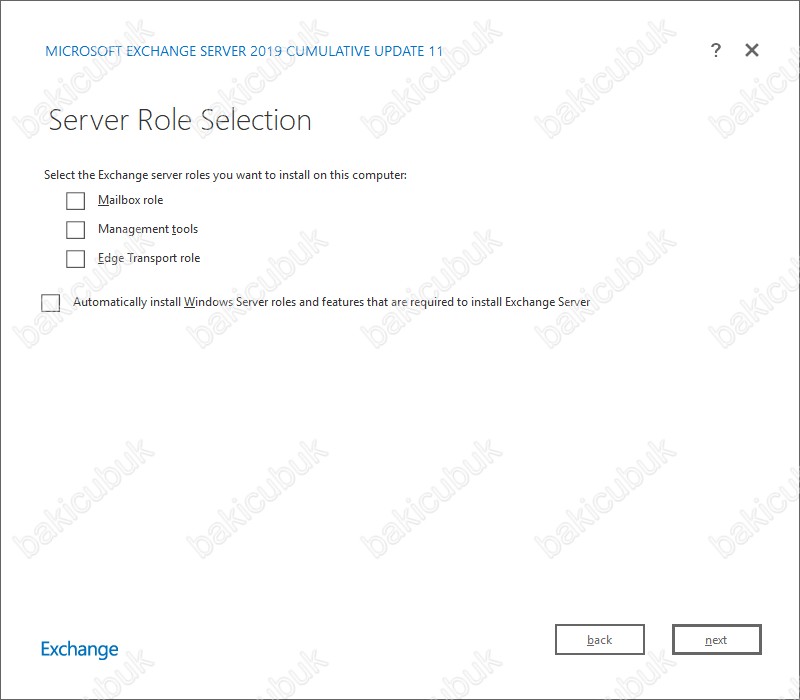Enable the Management tools checkbox
Viewport: 800px width, 700px height.
(76, 230)
